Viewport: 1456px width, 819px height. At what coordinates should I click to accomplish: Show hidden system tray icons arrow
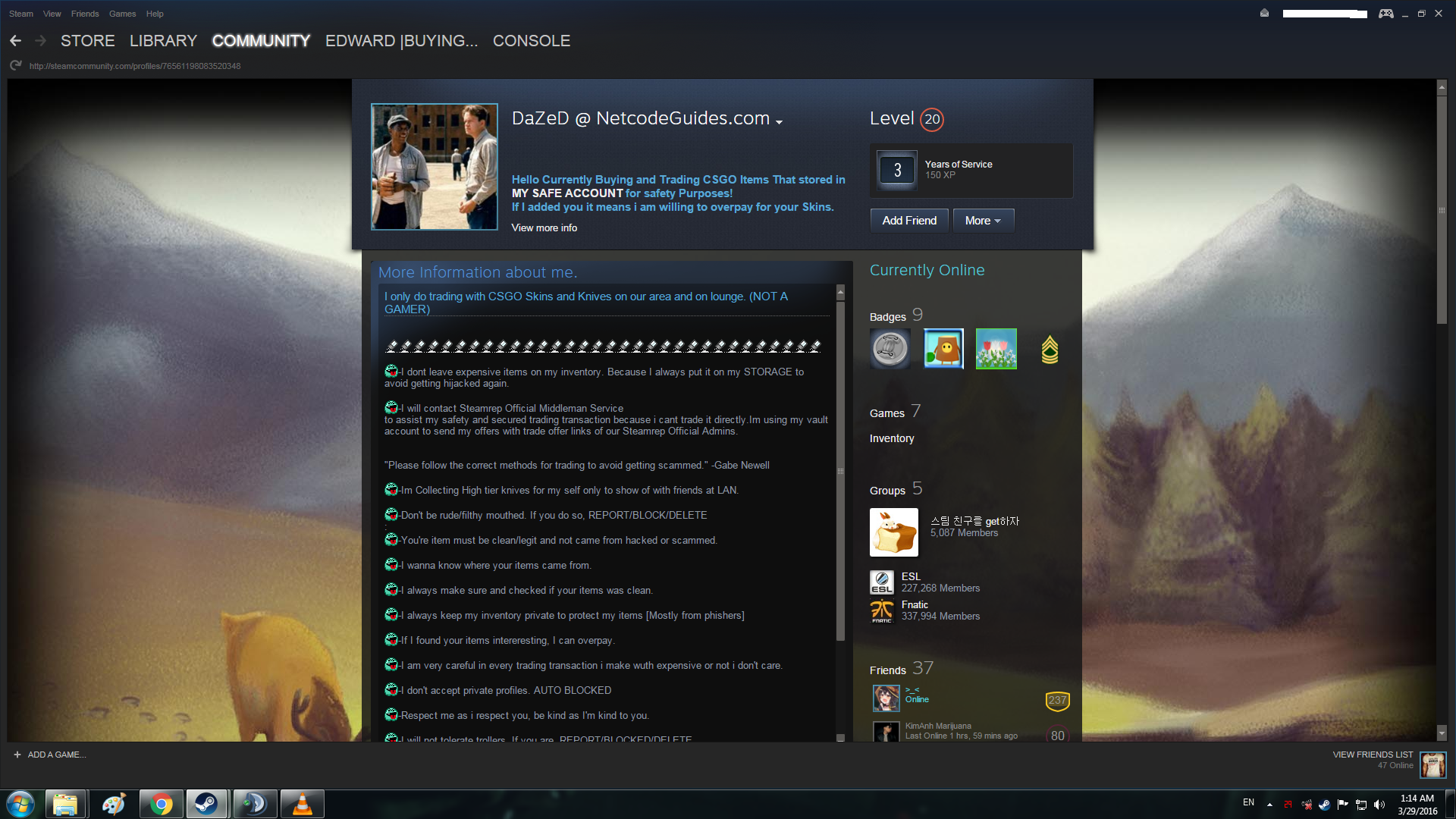pyautogui.click(x=1269, y=804)
